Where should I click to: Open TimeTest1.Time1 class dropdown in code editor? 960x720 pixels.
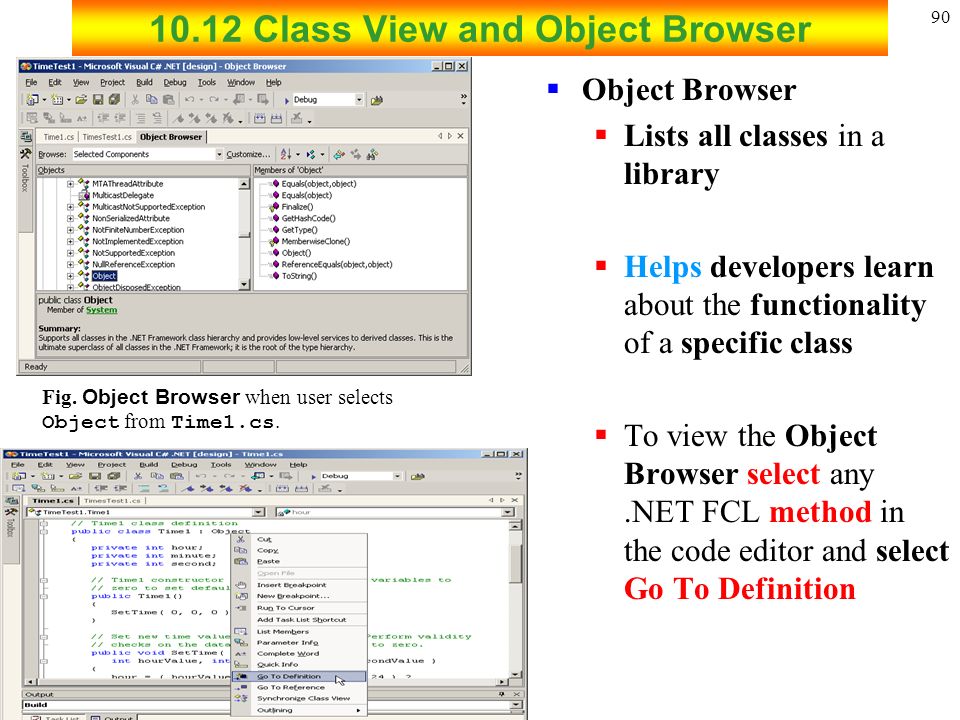pyautogui.click(x=258, y=512)
